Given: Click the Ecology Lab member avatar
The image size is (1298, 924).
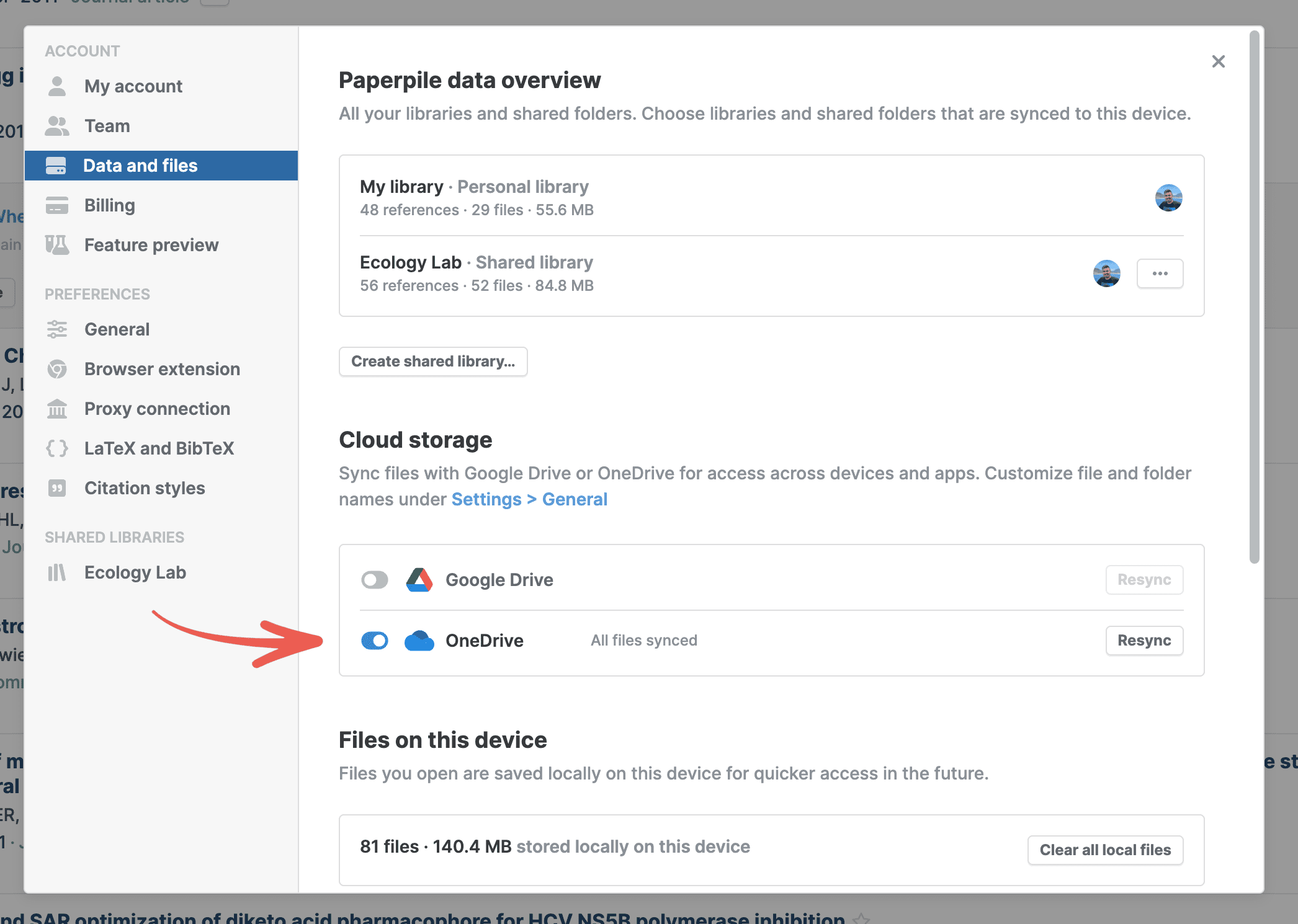Looking at the screenshot, I should tap(1107, 273).
